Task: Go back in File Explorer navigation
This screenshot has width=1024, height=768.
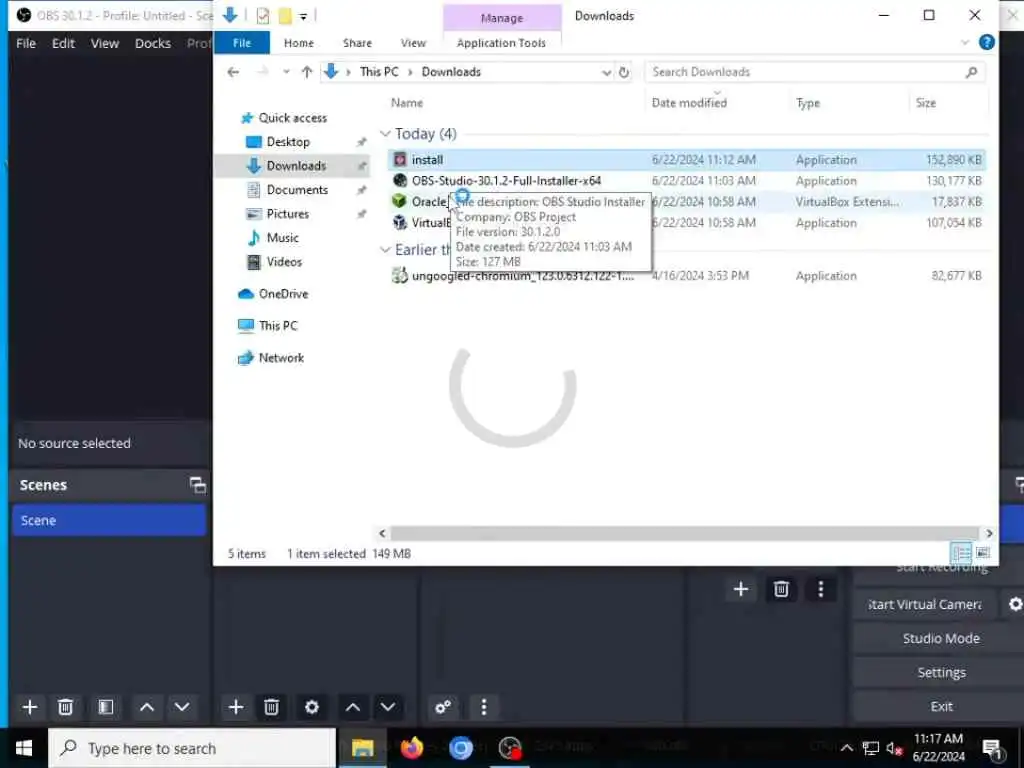Action: point(233,72)
